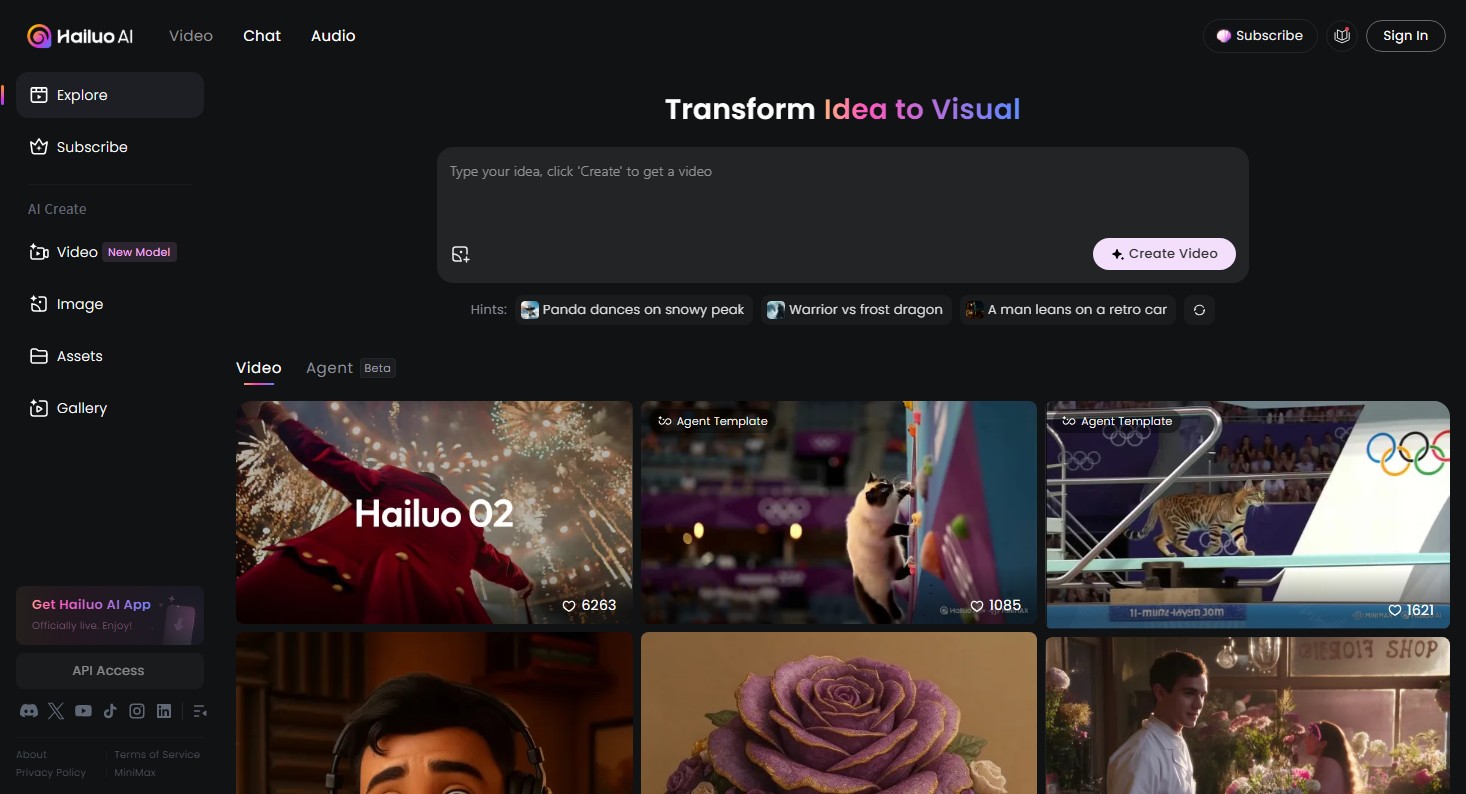Click the add image icon in the prompt box
This screenshot has width=1466, height=794.
point(460,254)
